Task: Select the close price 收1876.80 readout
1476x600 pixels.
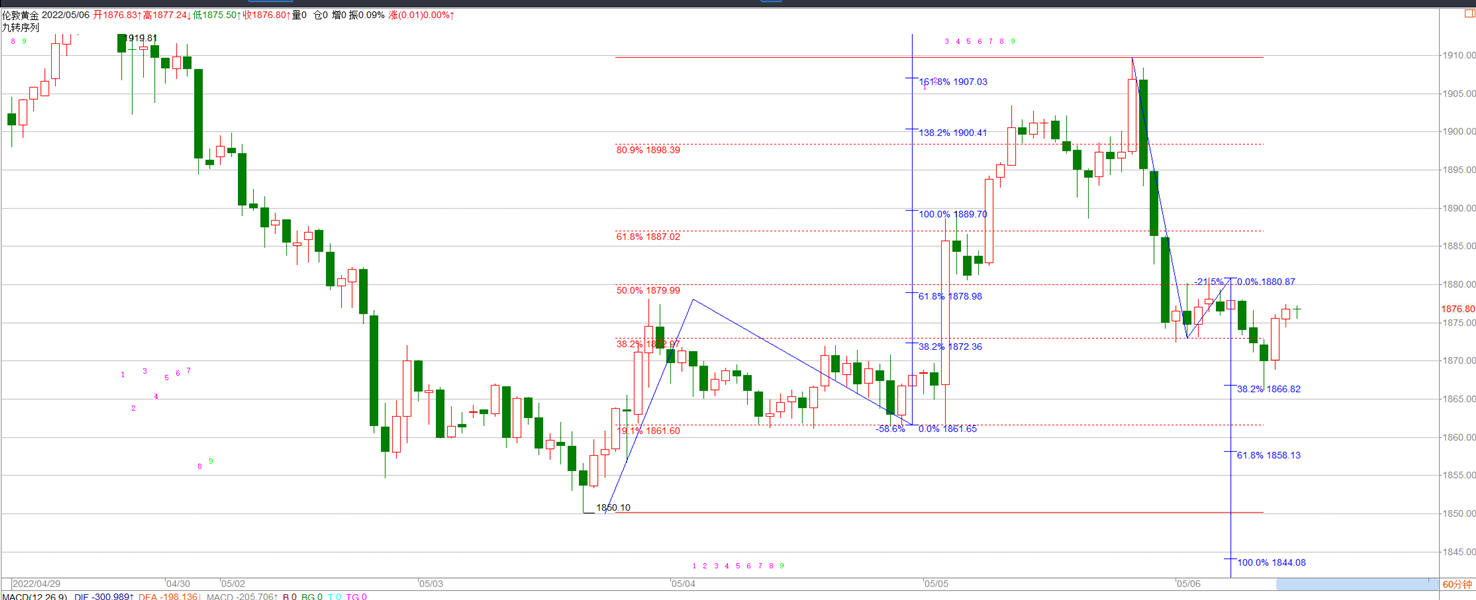Action: [267, 15]
